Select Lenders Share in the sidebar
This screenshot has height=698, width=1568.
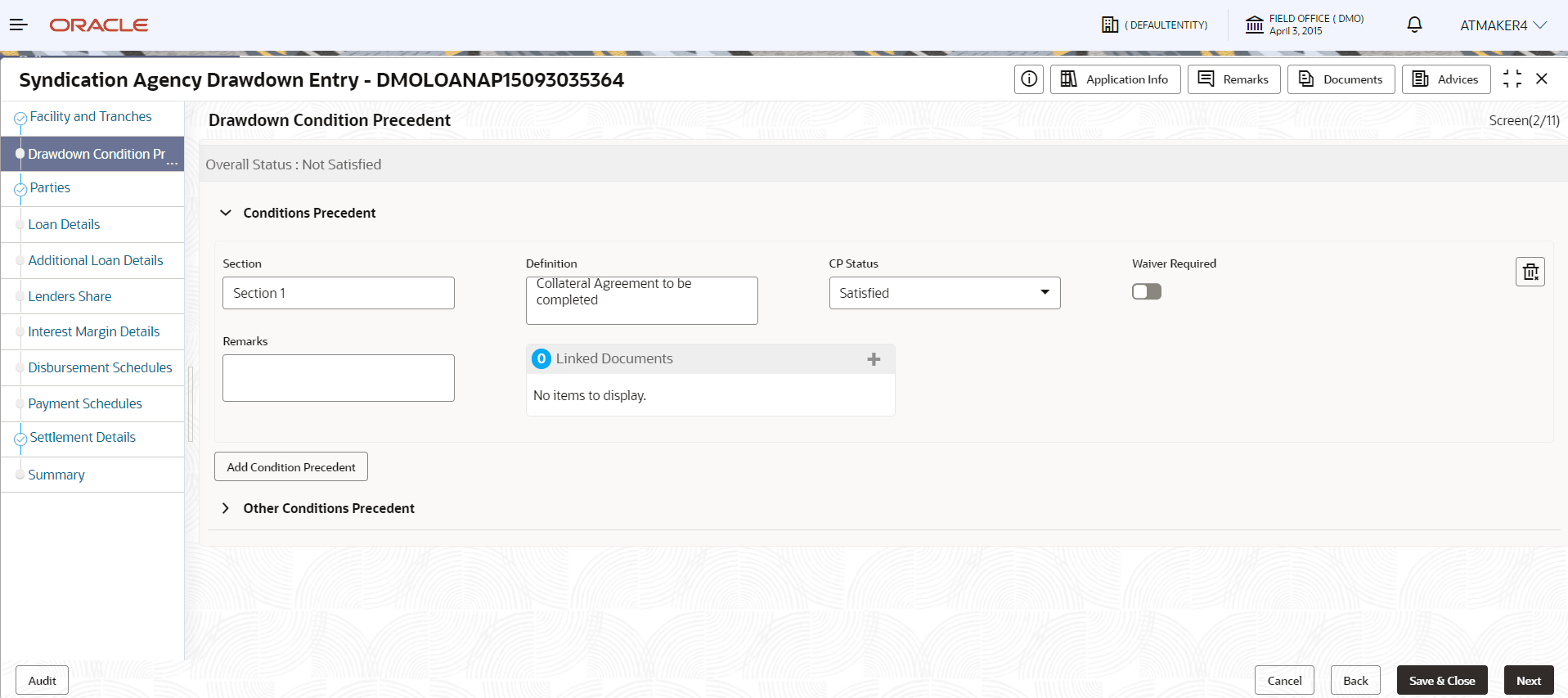70,296
